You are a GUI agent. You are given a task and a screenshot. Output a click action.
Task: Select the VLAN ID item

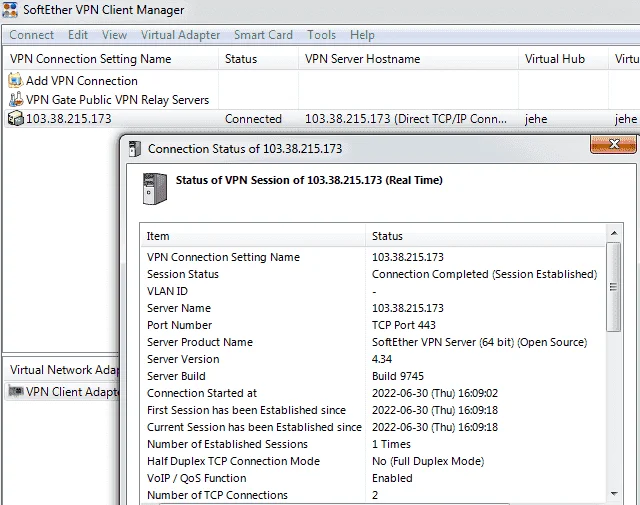tap(167, 291)
